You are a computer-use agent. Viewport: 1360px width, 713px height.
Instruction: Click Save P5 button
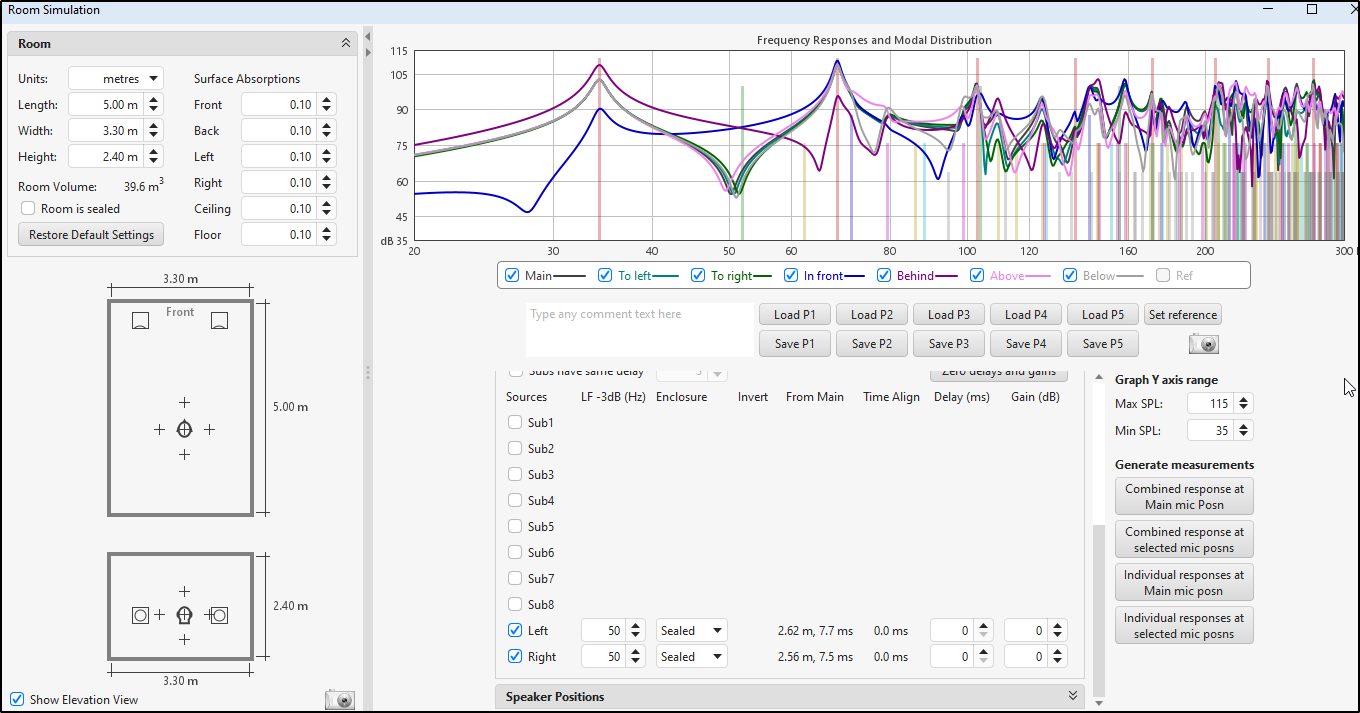[x=1103, y=344]
